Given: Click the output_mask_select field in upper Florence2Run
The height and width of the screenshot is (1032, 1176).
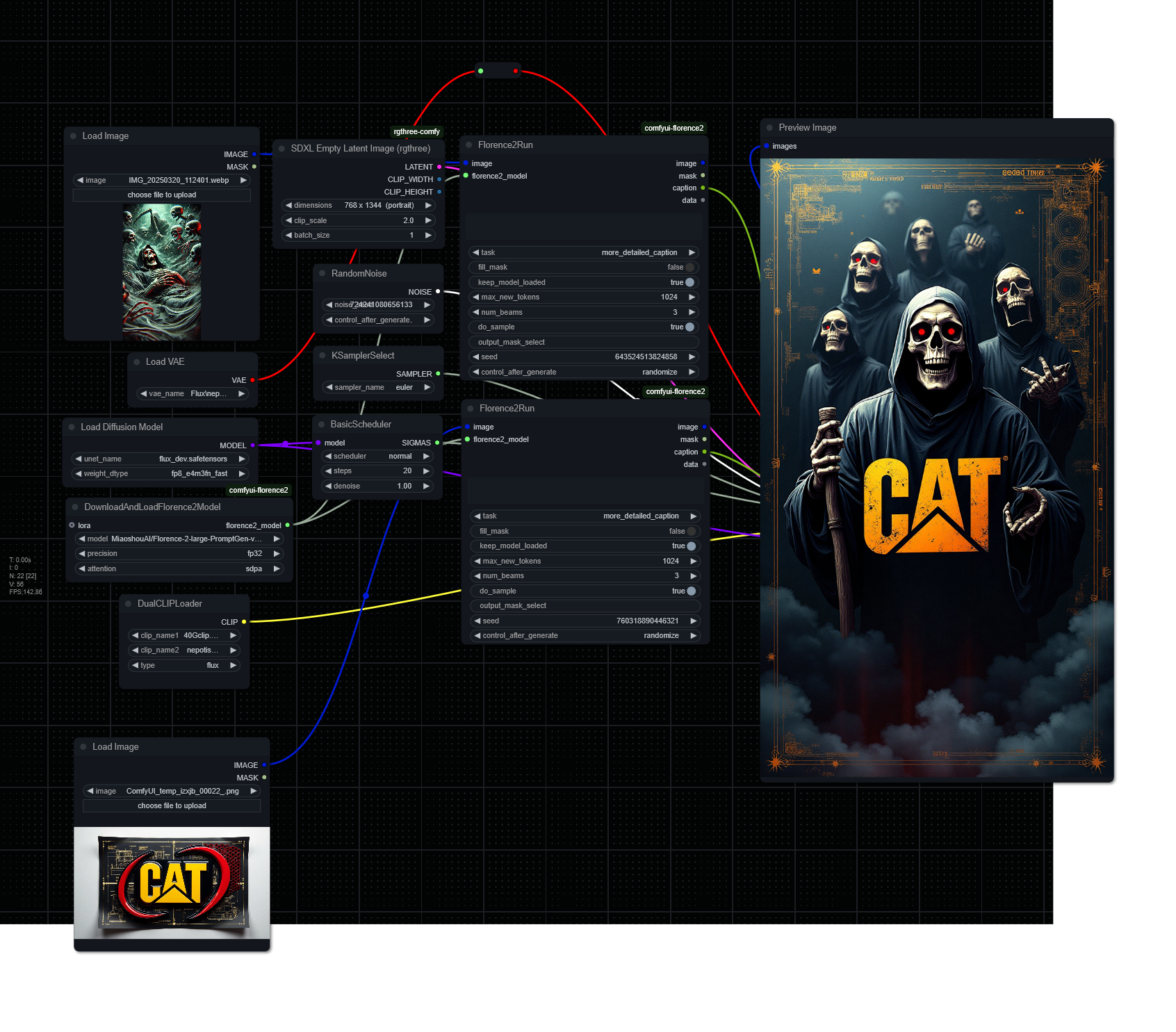Looking at the screenshot, I should tap(584, 343).
